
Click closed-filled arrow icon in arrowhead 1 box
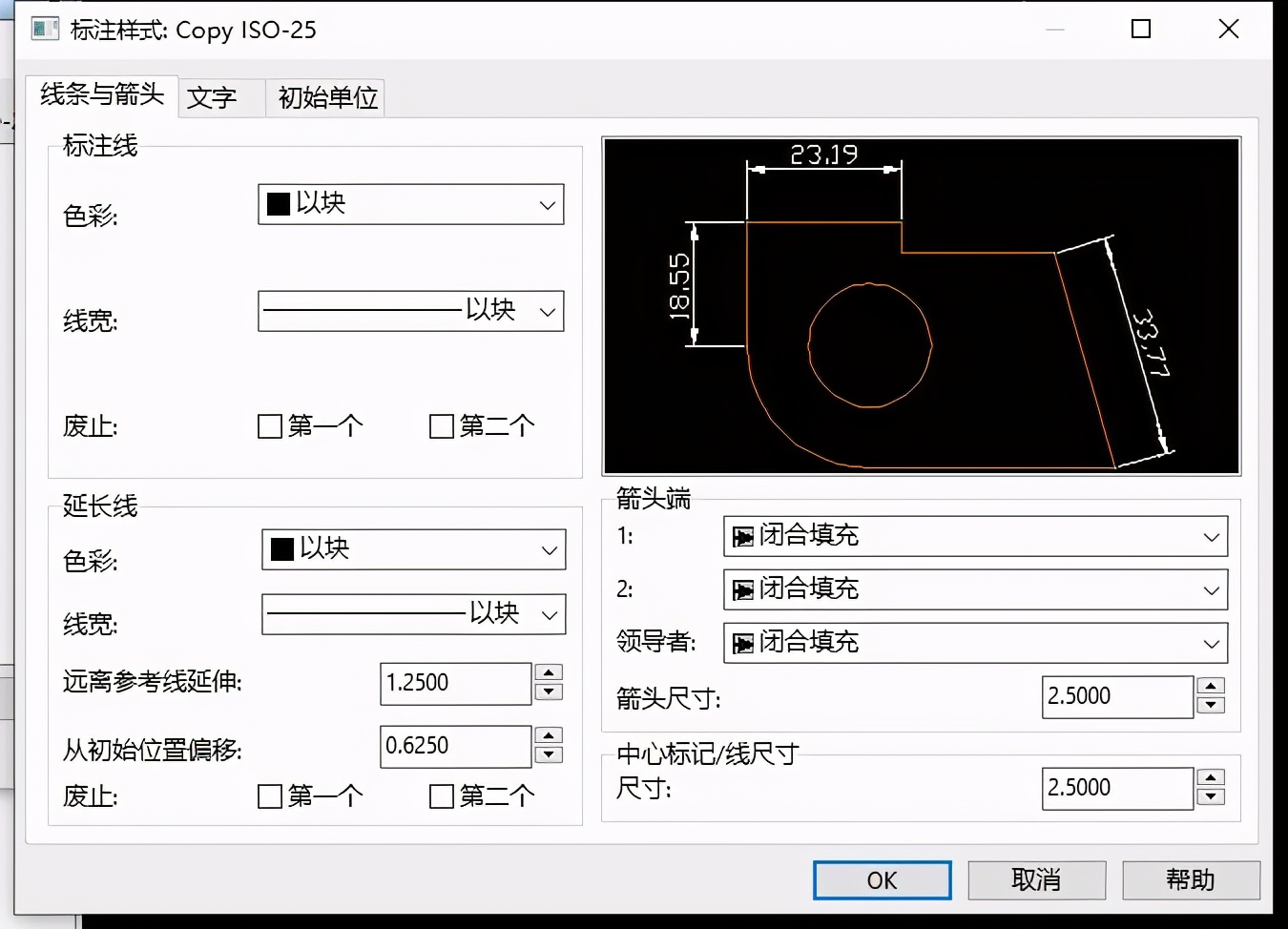pos(742,537)
